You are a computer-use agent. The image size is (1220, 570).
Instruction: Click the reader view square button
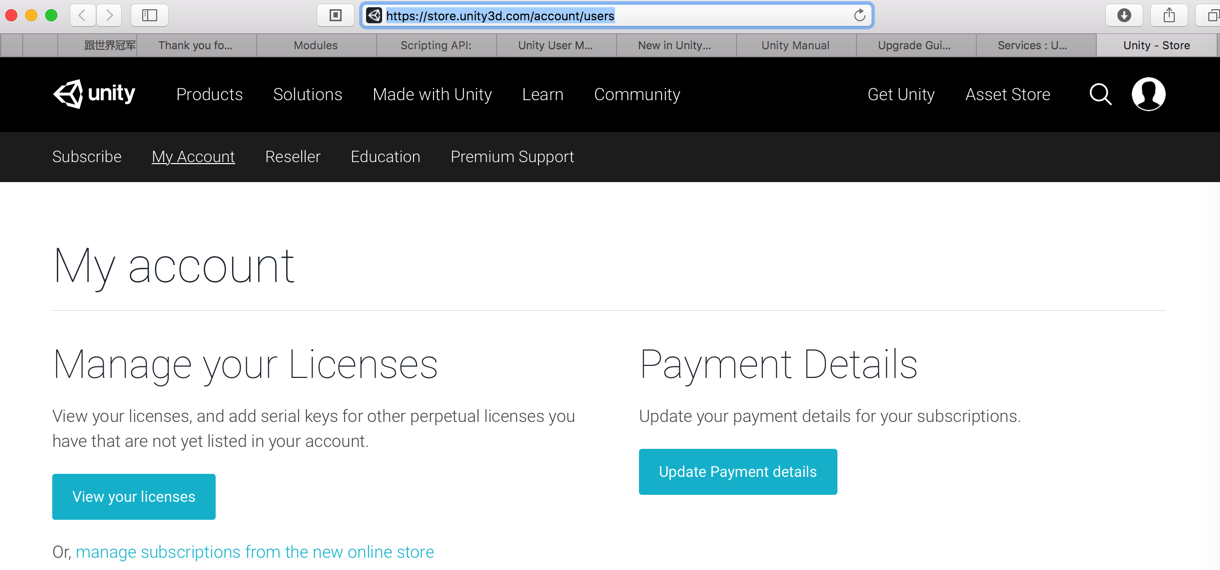pos(335,15)
